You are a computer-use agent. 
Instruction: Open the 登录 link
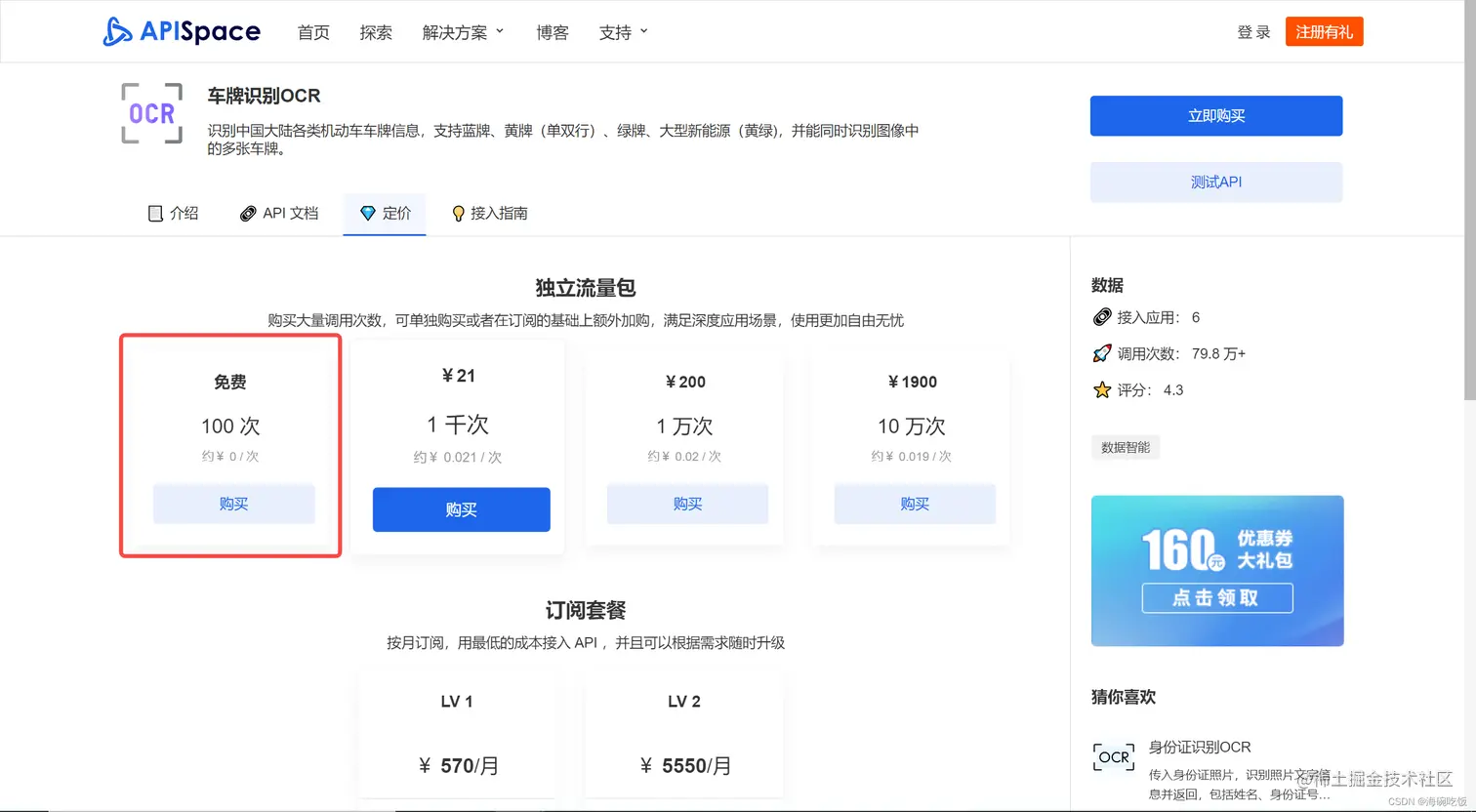[x=1252, y=30]
